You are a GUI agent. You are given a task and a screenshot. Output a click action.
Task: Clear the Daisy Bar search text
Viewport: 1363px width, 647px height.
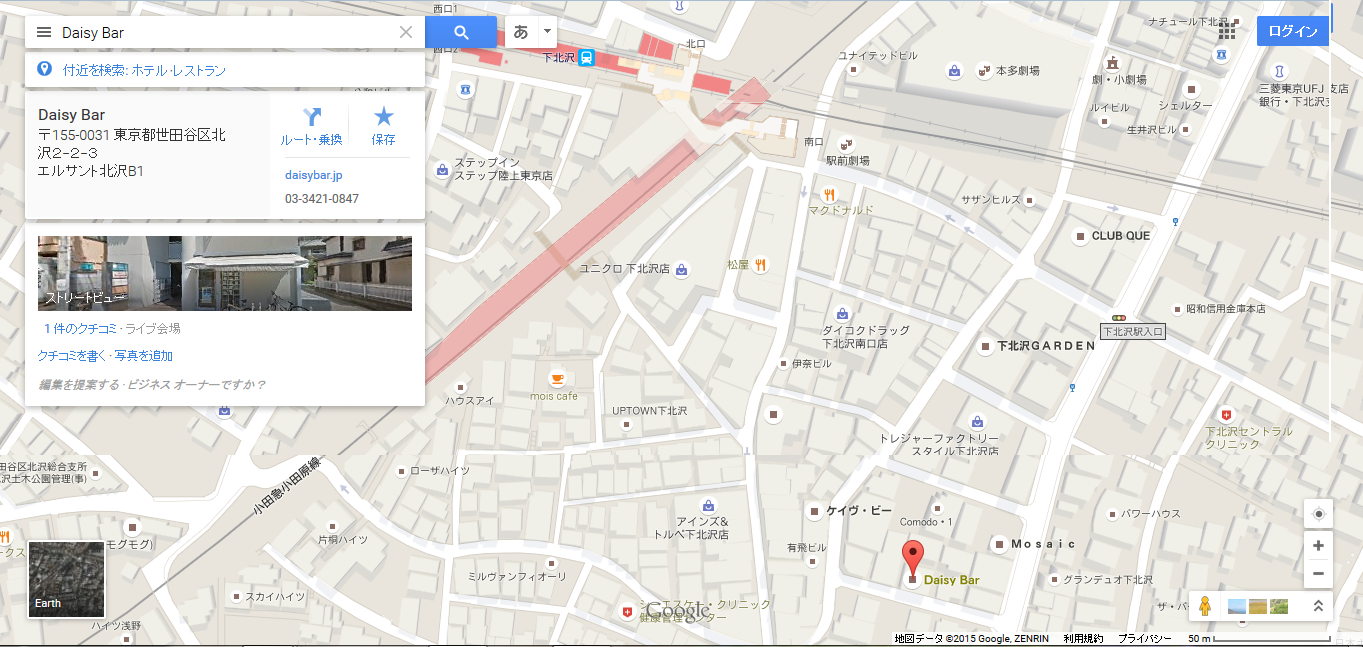406,32
